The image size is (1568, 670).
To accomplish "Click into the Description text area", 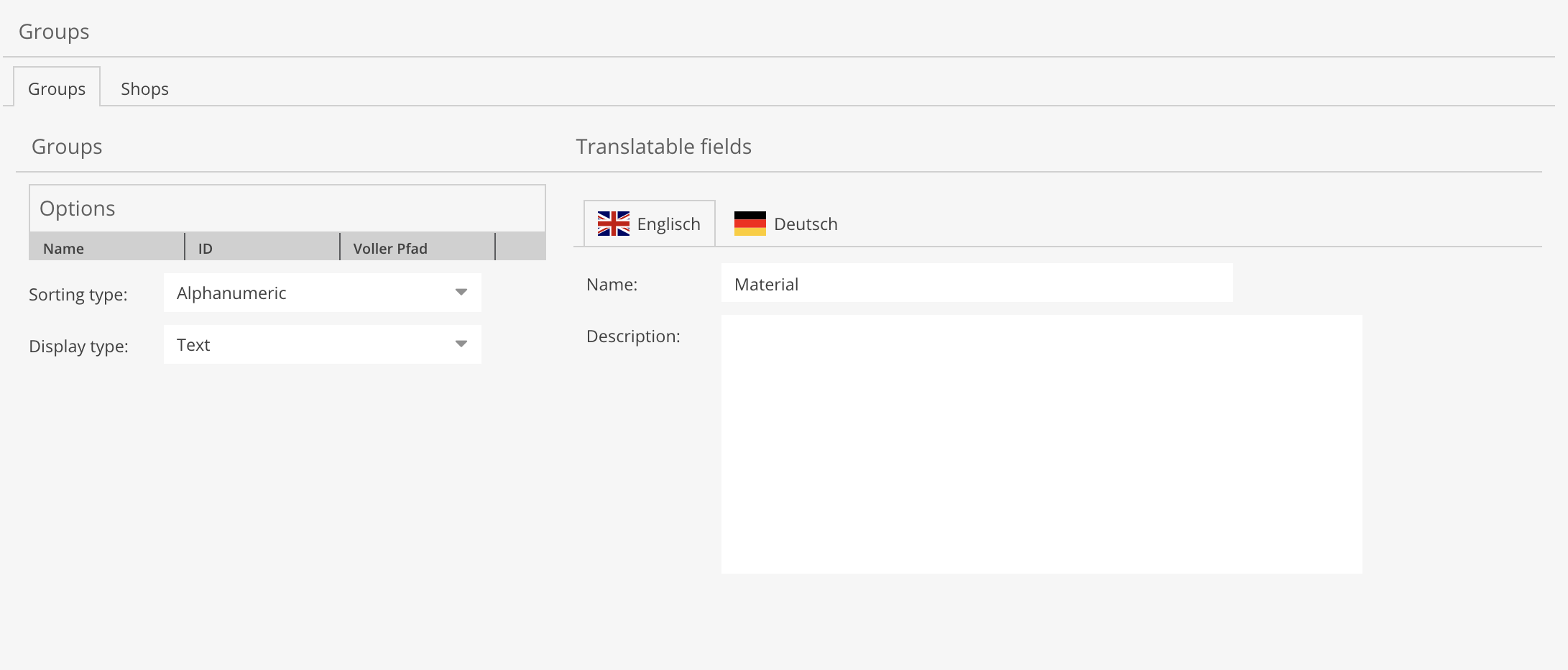I will click(x=1041, y=444).
